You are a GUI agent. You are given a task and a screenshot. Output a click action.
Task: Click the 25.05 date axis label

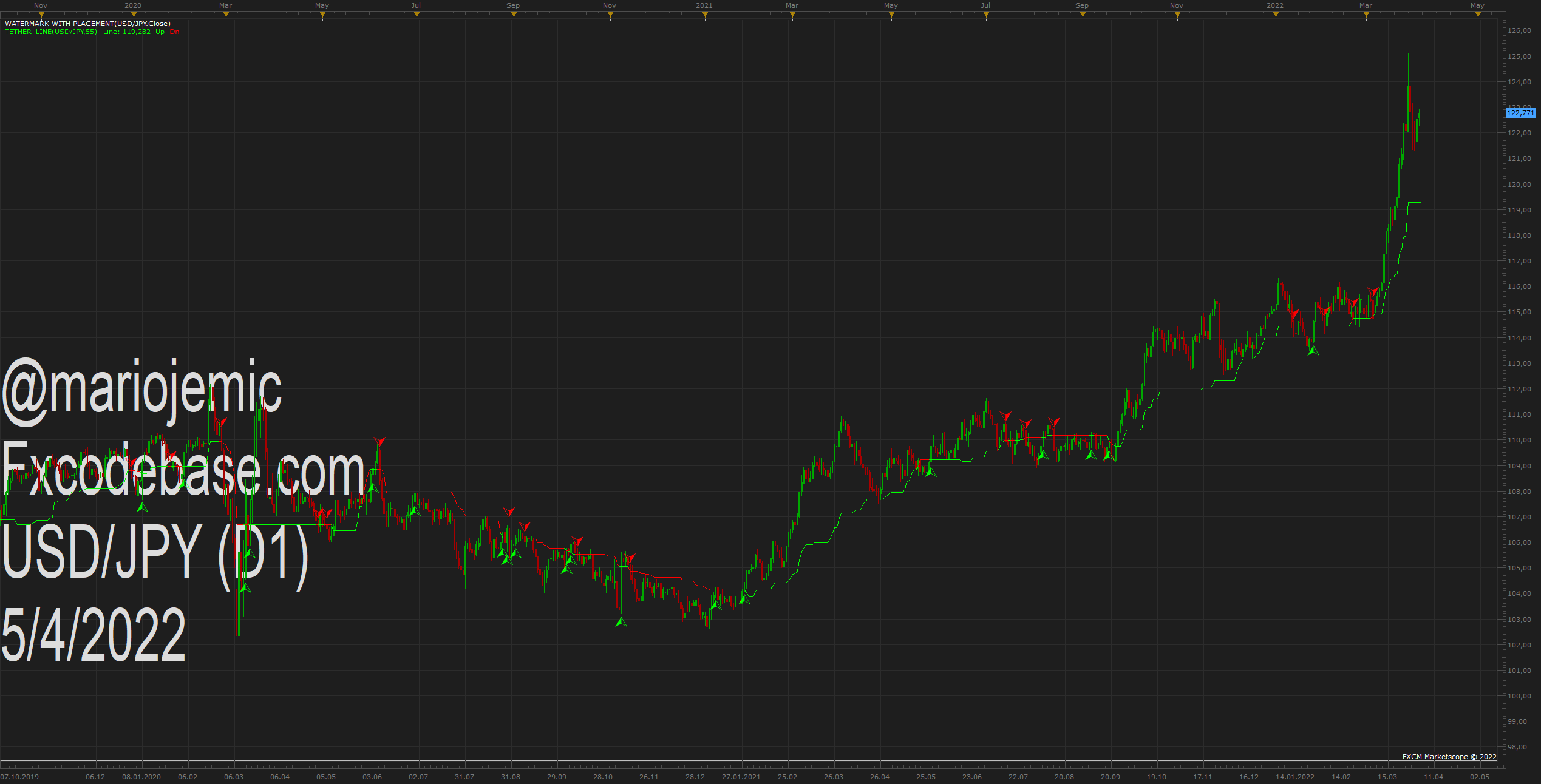point(926,777)
